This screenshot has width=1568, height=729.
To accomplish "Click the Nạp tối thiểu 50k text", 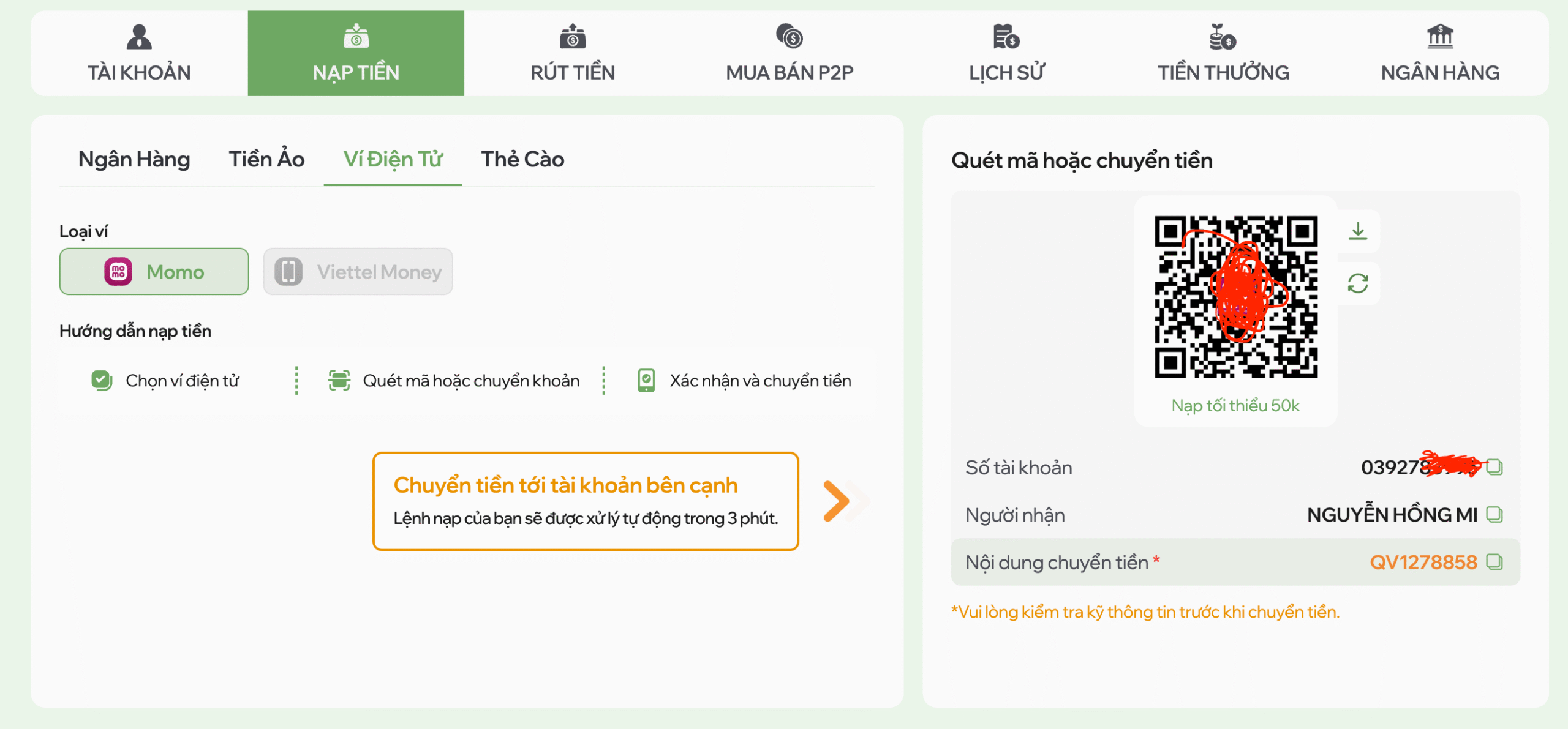I will pyautogui.click(x=1235, y=405).
